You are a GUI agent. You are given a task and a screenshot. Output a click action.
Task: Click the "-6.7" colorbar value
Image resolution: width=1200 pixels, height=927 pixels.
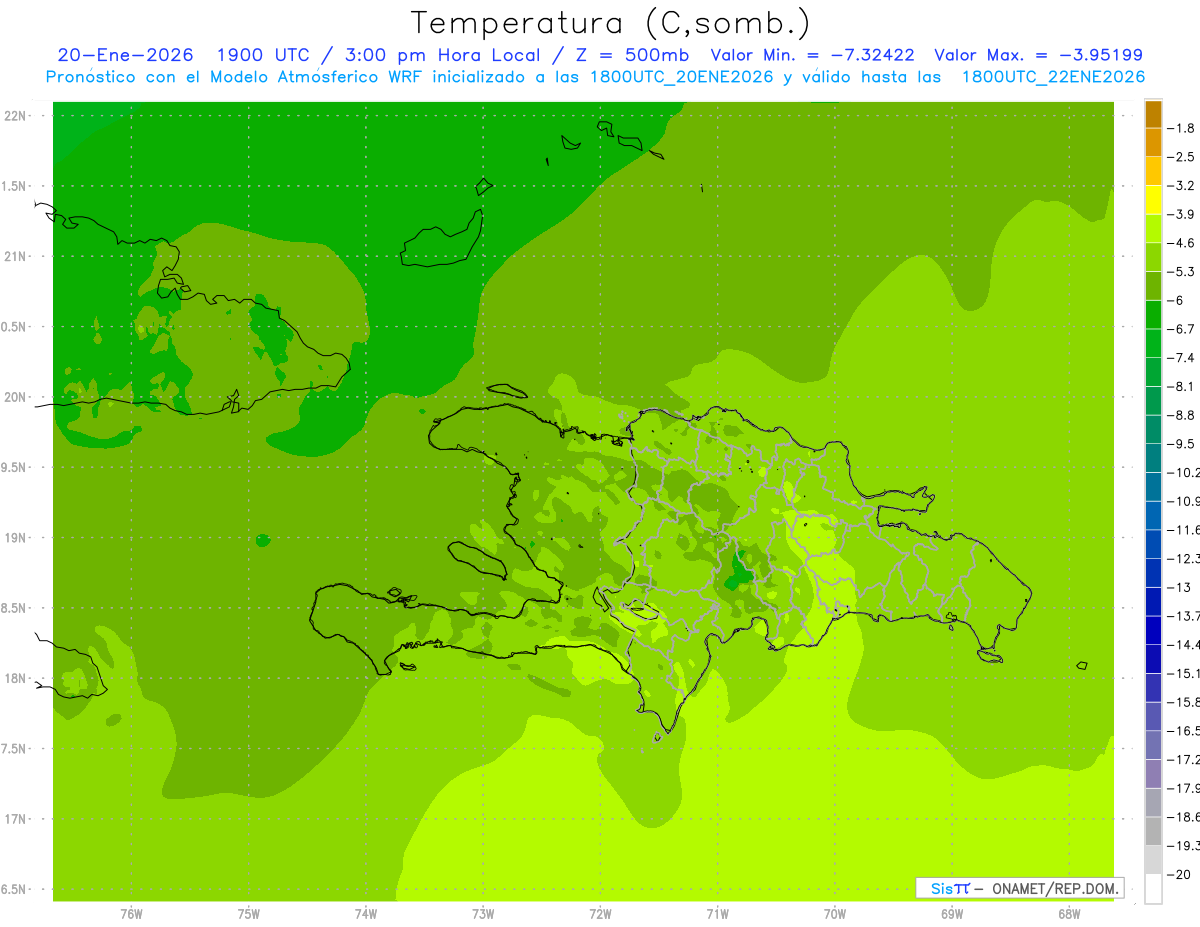click(1181, 329)
